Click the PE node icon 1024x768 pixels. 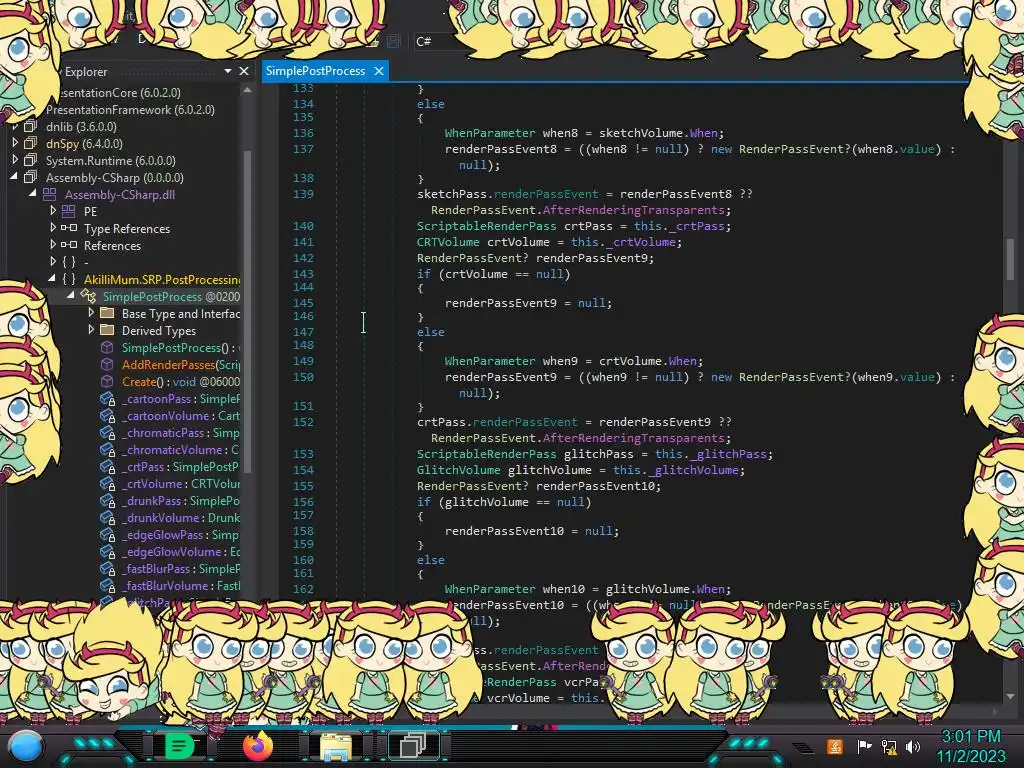(x=69, y=211)
